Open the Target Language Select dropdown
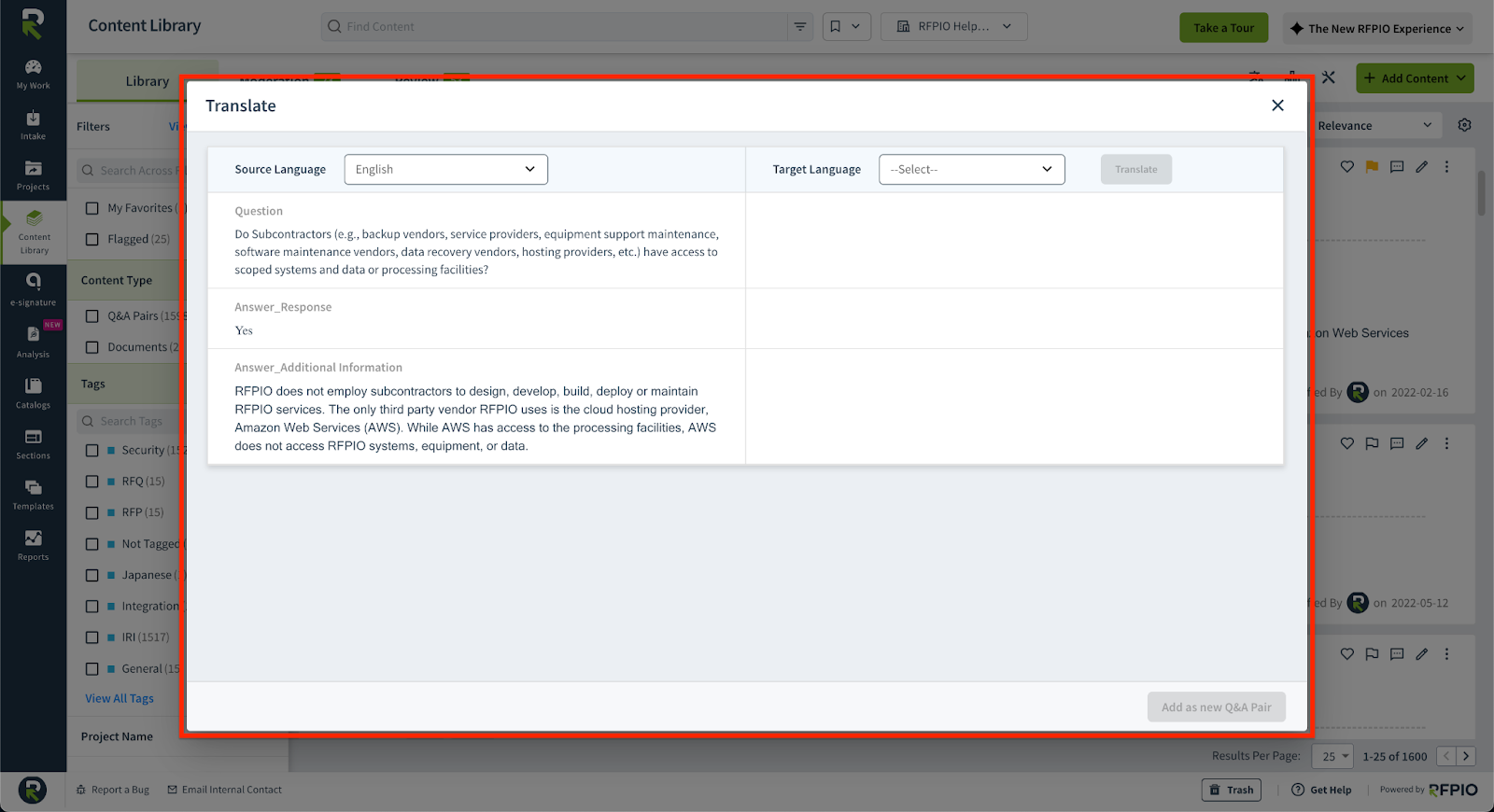 click(971, 169)
